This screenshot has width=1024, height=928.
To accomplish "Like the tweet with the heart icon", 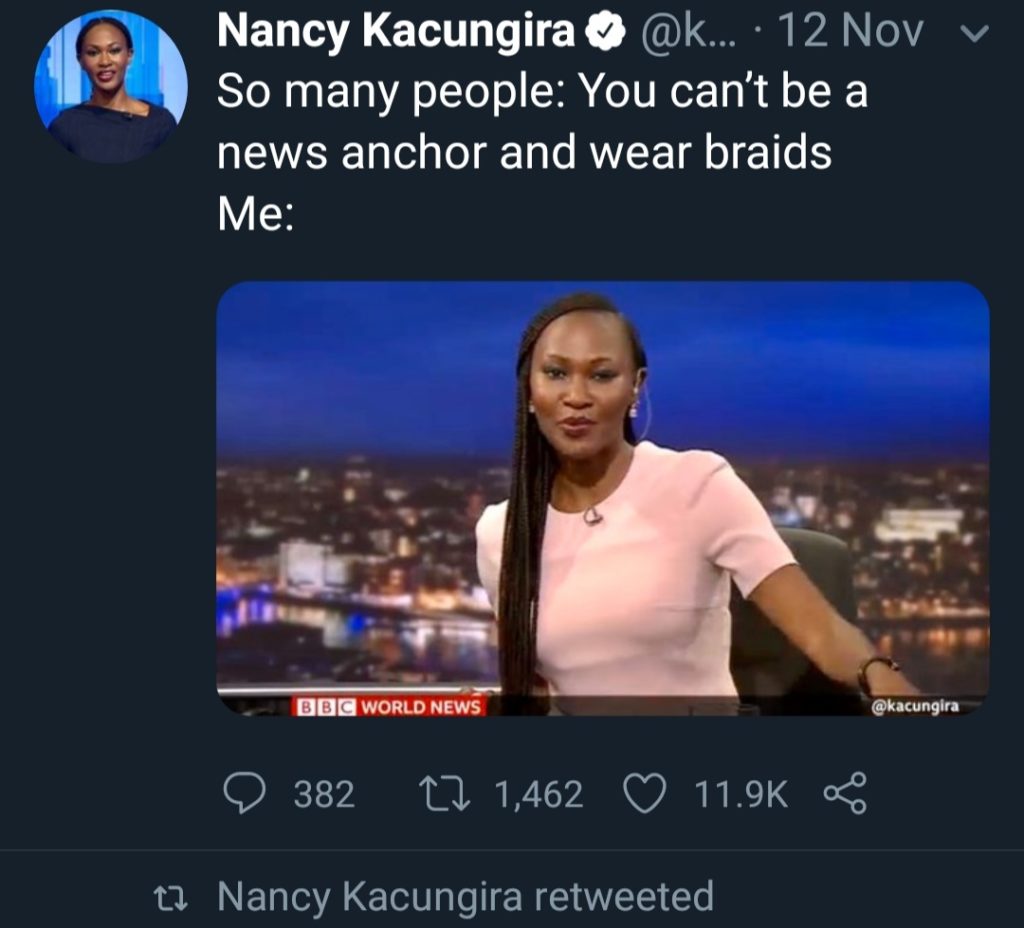I will [645, 793].
